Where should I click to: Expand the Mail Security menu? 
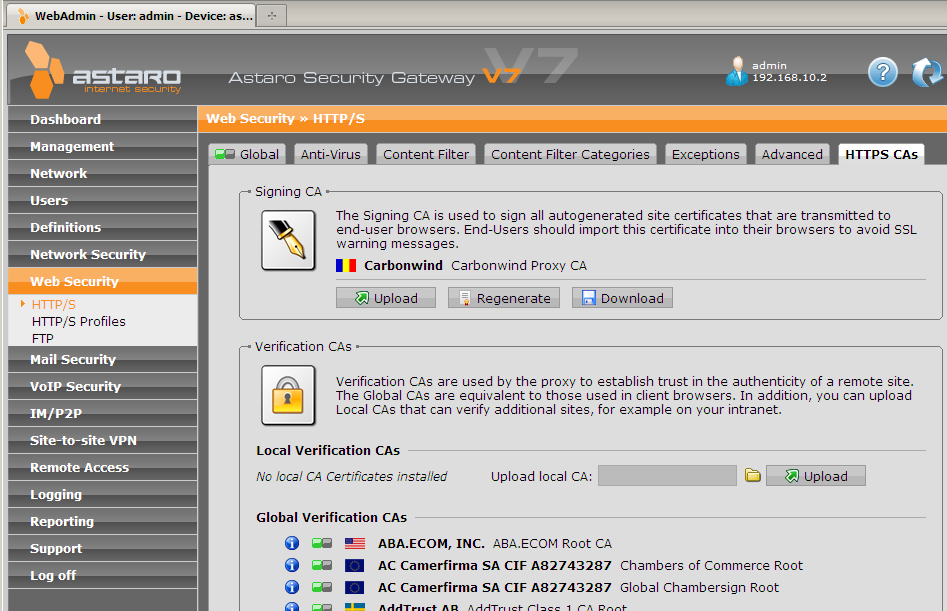click(x=103, y=359)
